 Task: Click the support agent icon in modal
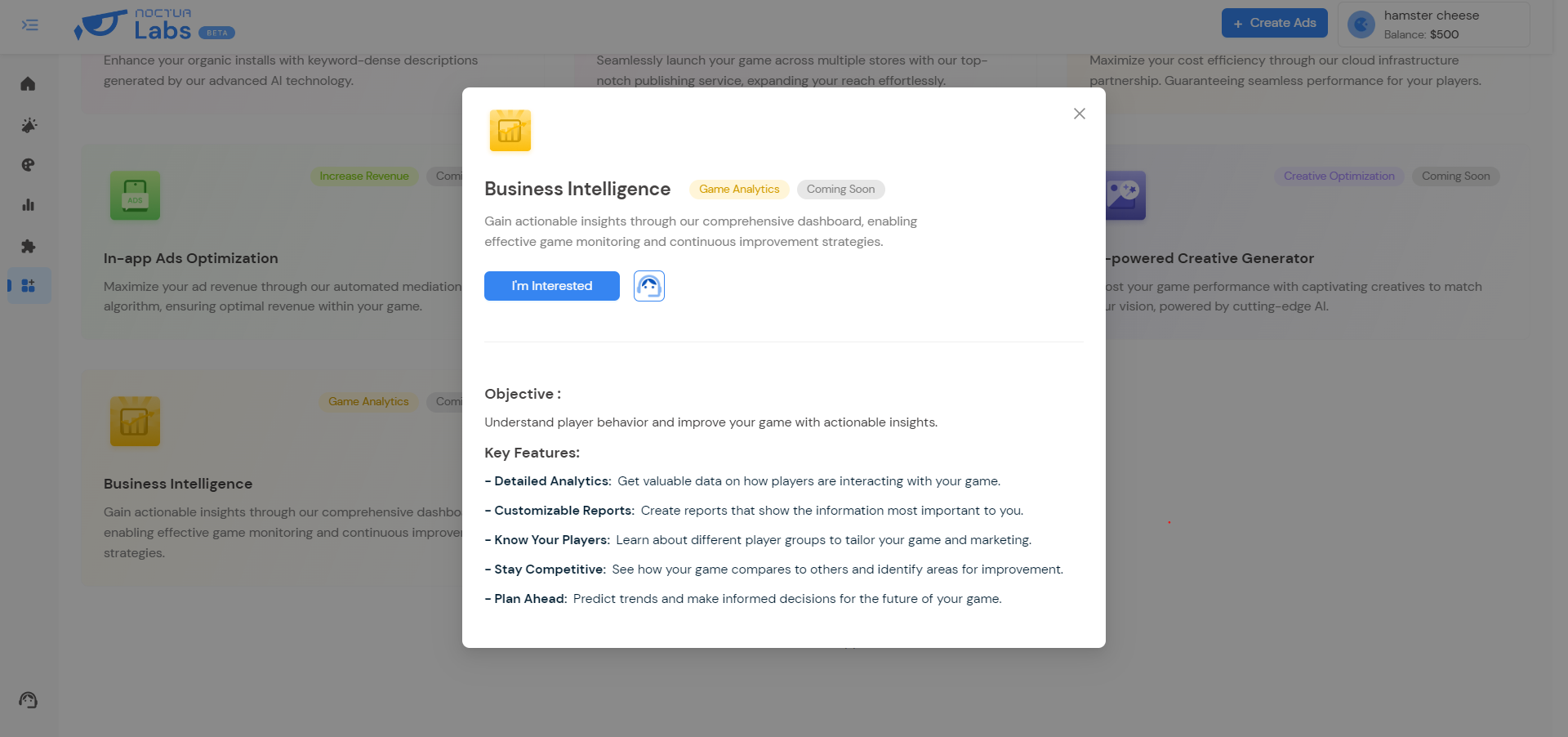pos(648,286)
